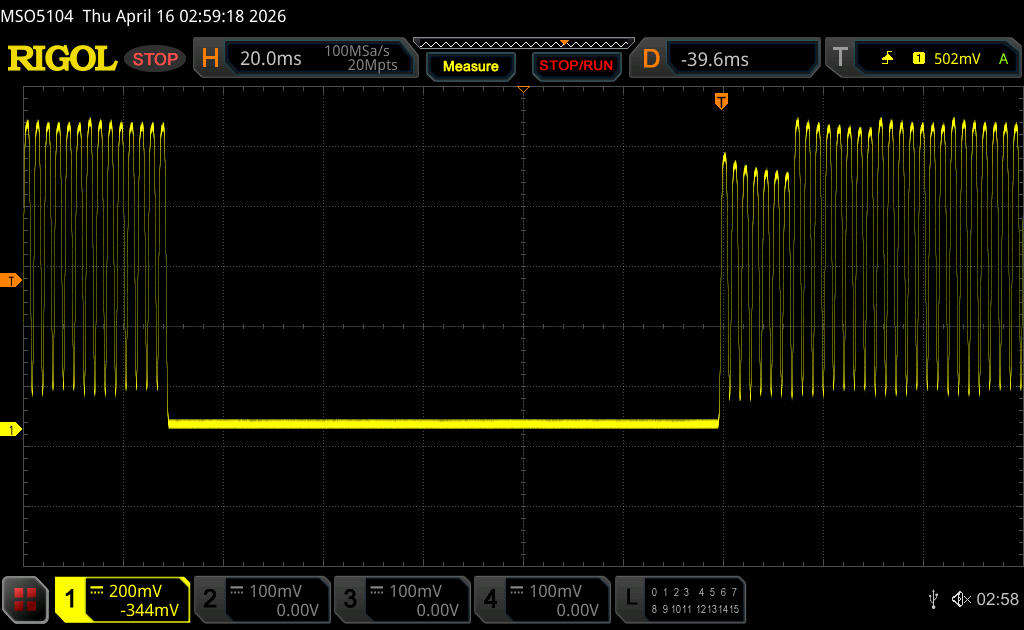Open the delay D offset icon
Viewport: 1024px width, 630px height.
(x=650, y=59)
